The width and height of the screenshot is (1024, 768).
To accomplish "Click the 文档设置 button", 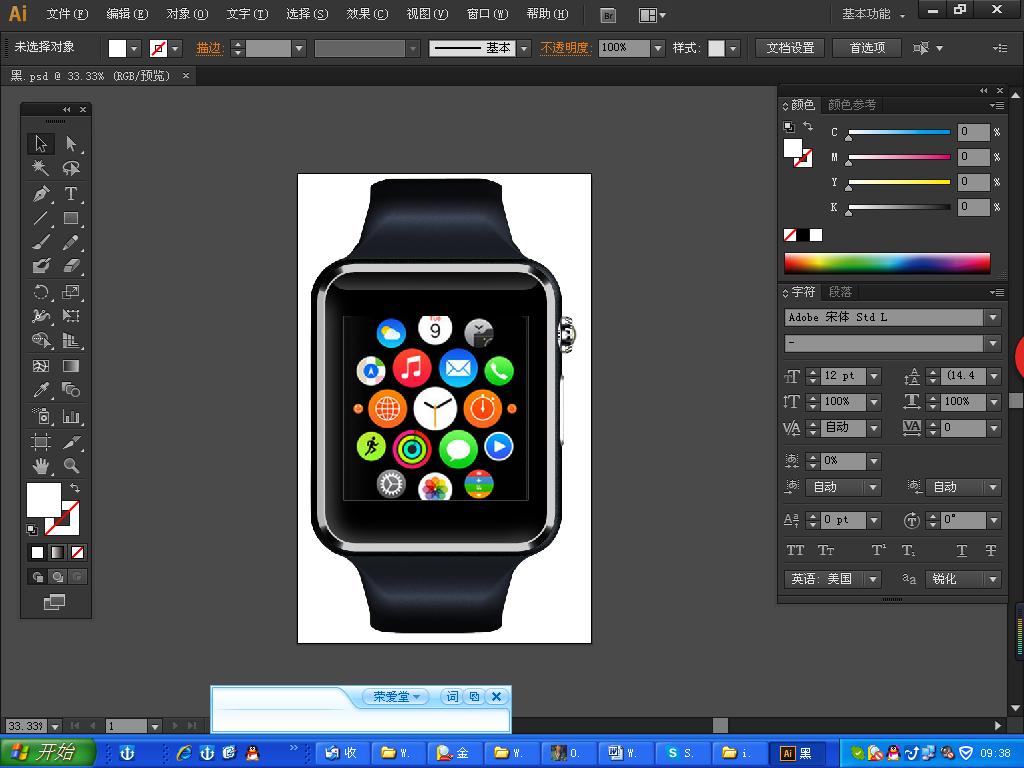I will coord(790,48).
